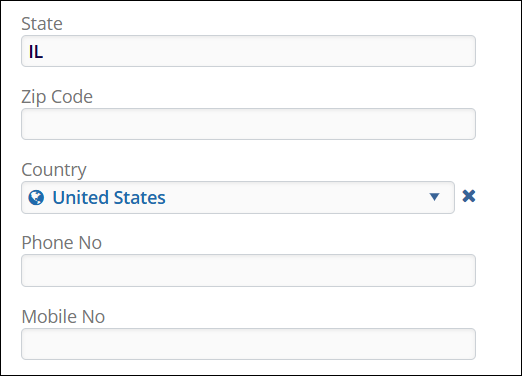Click the globe icon in Country field
This screenshot has width=522, height=376.
click(36, 197)
